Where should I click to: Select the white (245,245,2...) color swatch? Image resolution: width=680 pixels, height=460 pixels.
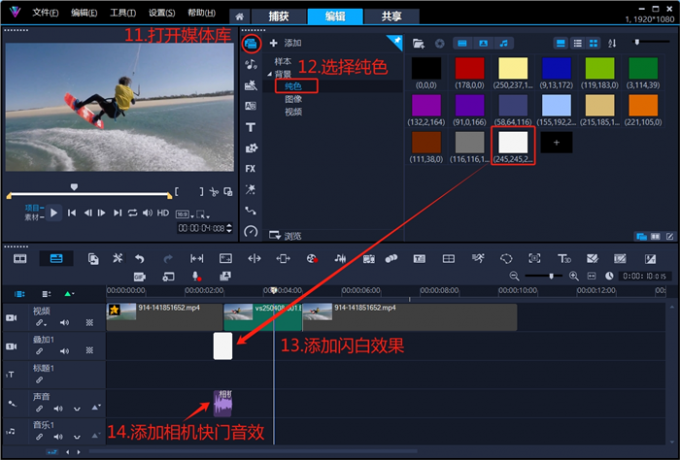[x=513, y=142]
